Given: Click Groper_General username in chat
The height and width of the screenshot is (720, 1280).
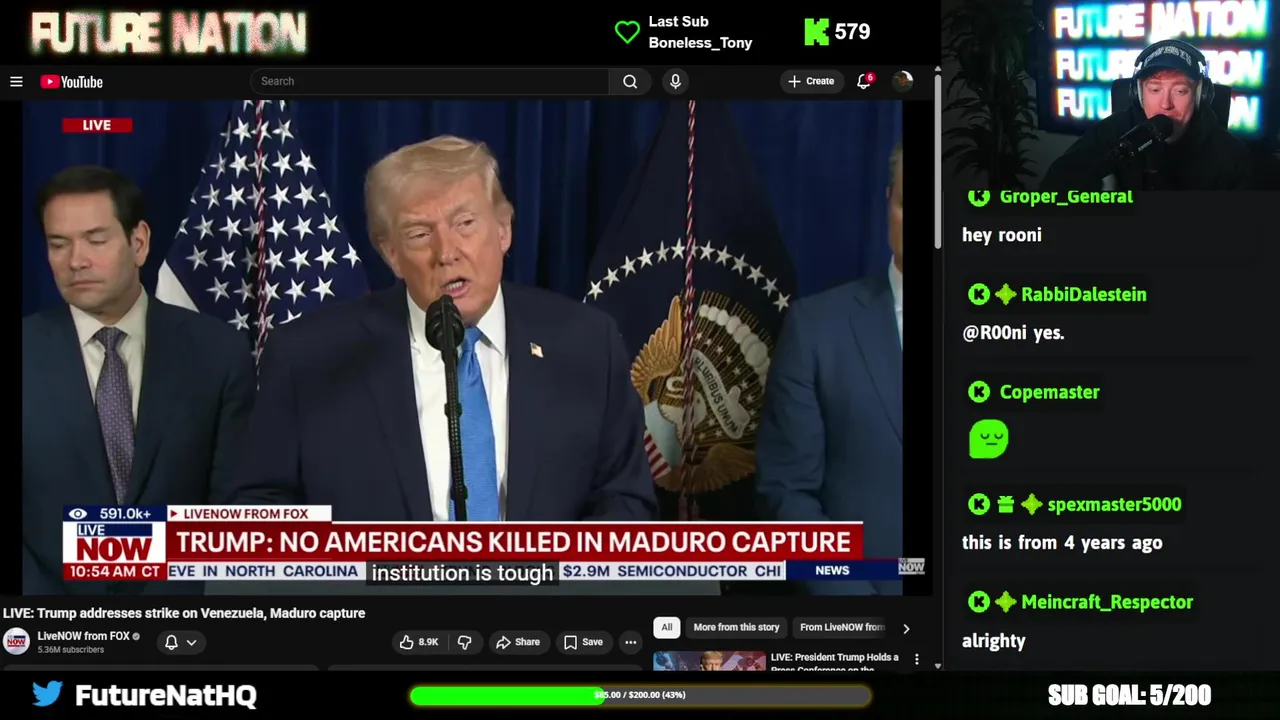Looking at the screenshot, I should pos(1066,196).
